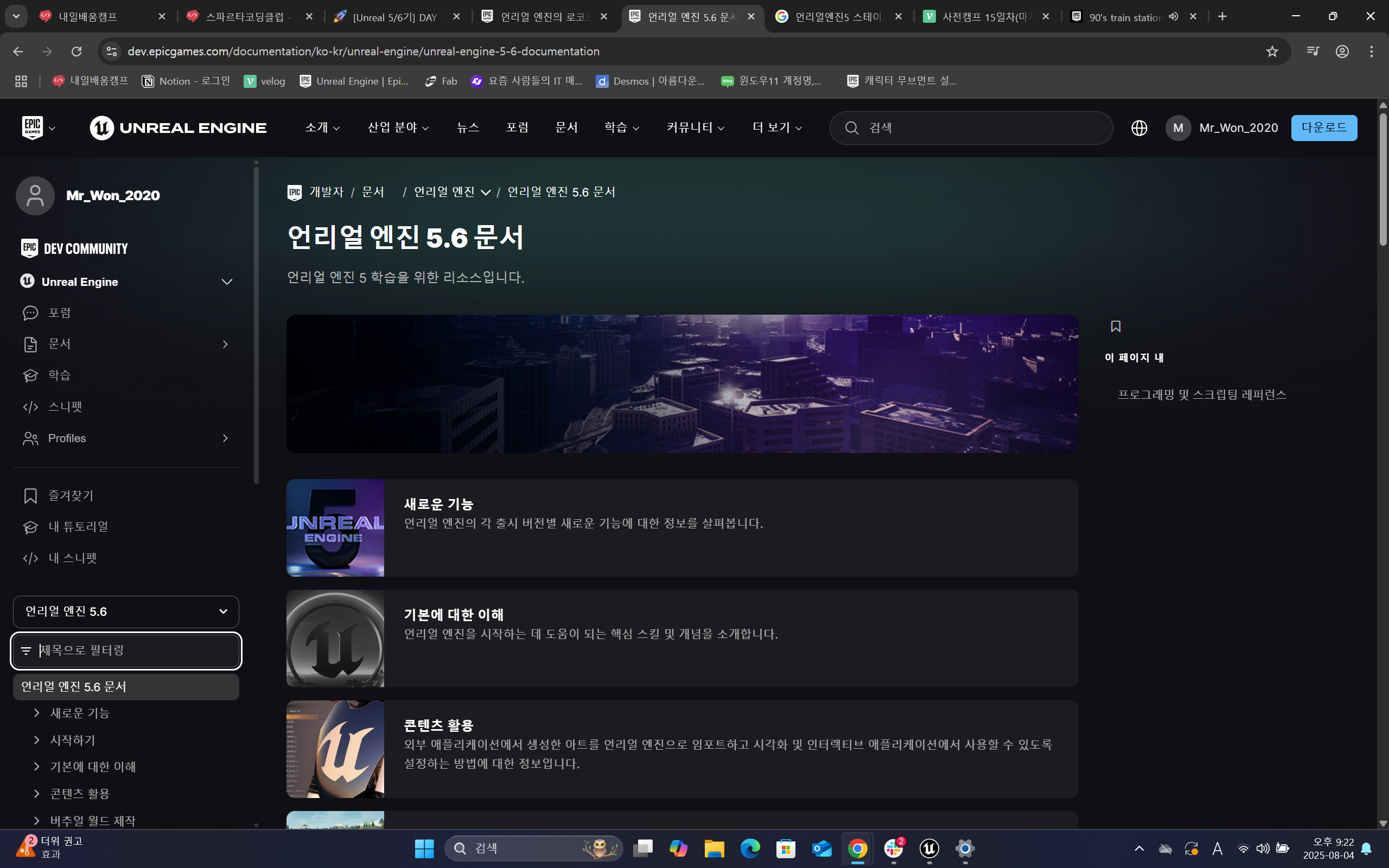
Task: Click the Windows Start button
Action: coord(424,848)
